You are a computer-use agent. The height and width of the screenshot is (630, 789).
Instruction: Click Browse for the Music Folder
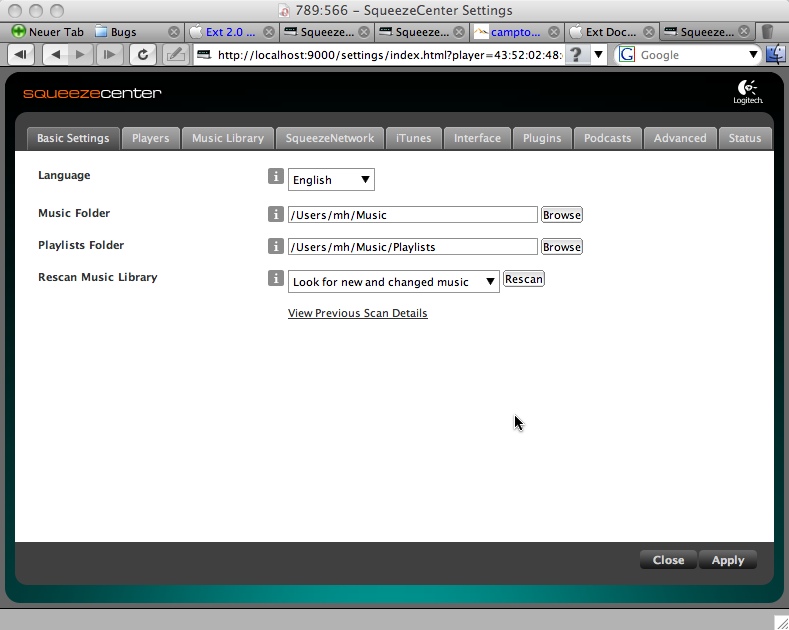click(561, 215)
